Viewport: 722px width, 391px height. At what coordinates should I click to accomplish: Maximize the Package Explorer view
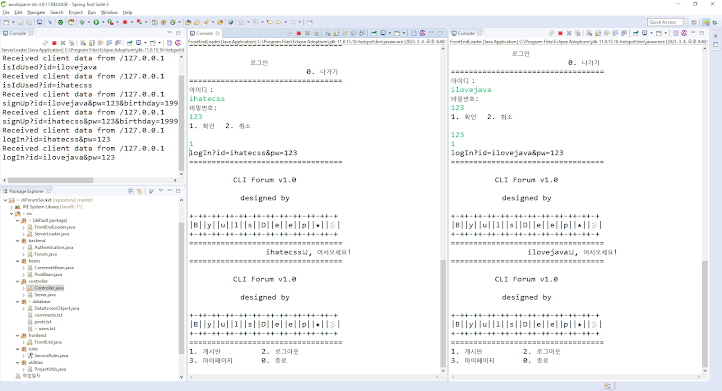tap(178, 191)
